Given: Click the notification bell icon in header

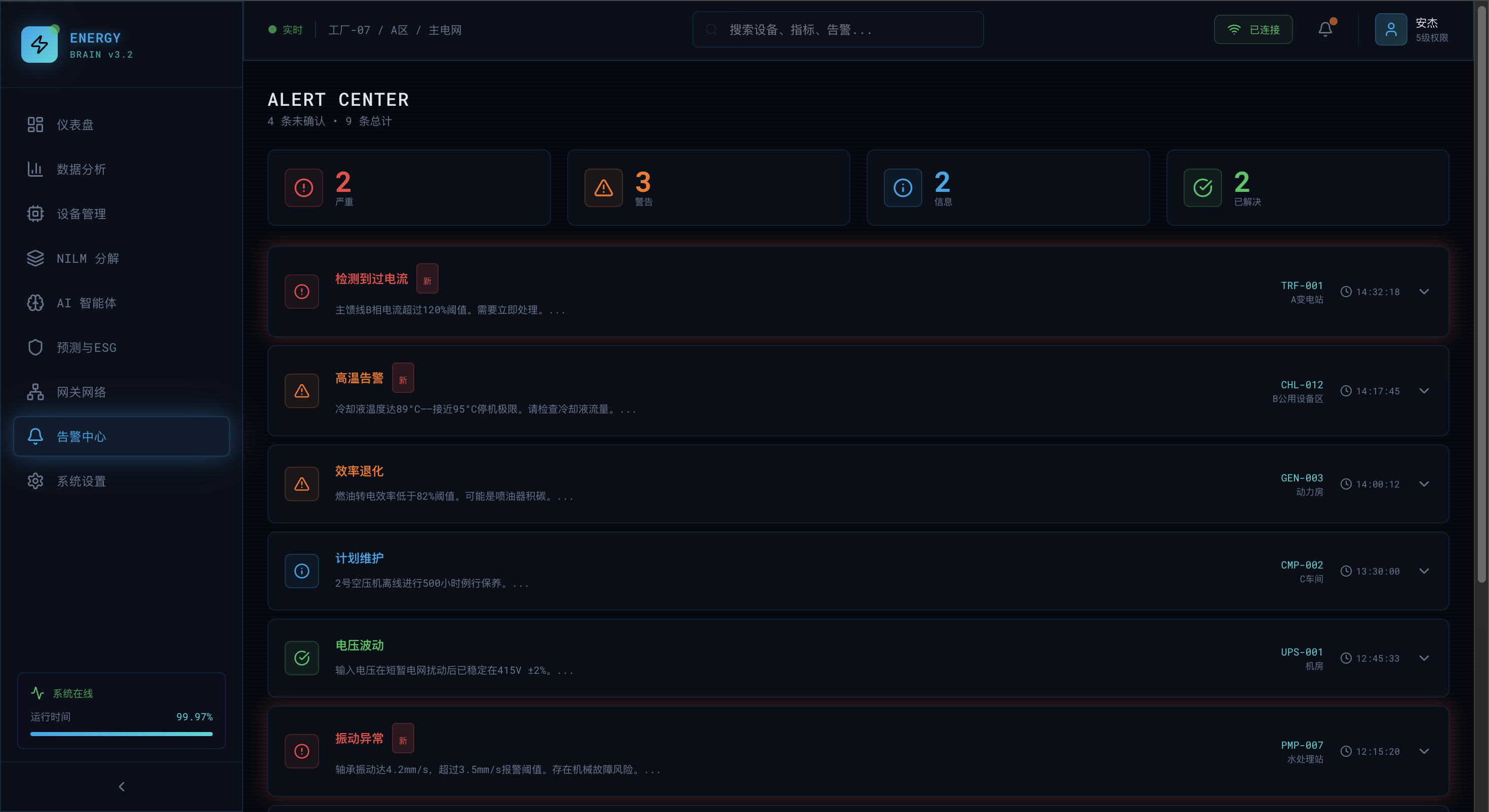Looking at the screenshot, I should pyautogui.click(x=1325, y=29).
